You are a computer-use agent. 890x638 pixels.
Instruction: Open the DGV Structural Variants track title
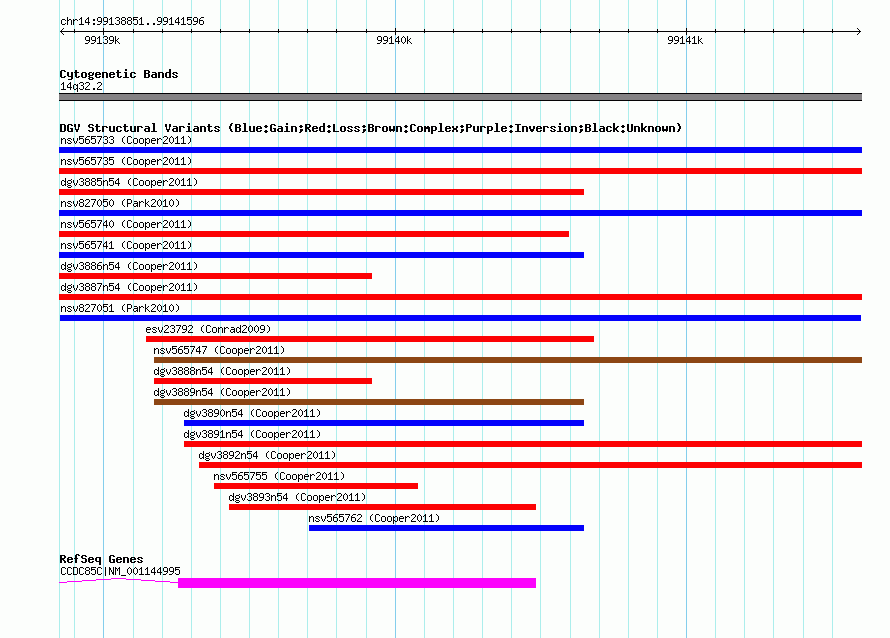[371, 128]
